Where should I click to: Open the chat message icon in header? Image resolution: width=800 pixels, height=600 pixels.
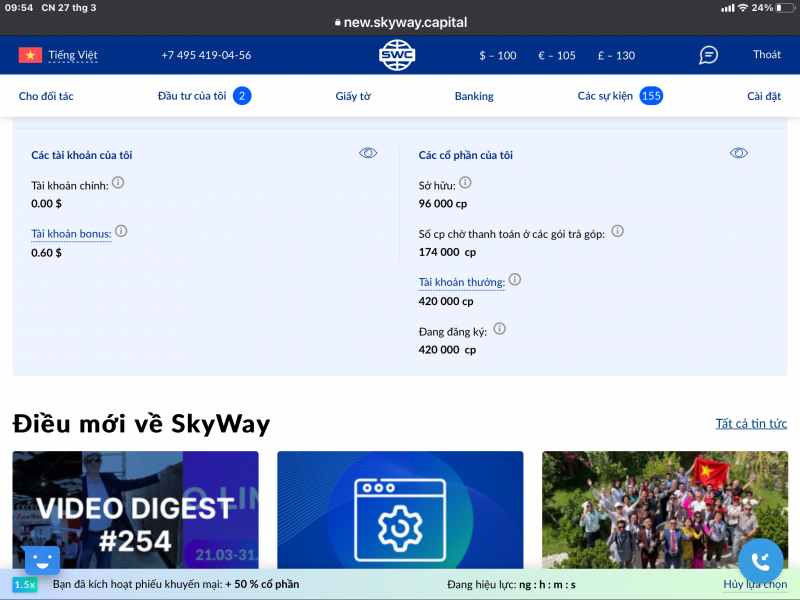708,55
